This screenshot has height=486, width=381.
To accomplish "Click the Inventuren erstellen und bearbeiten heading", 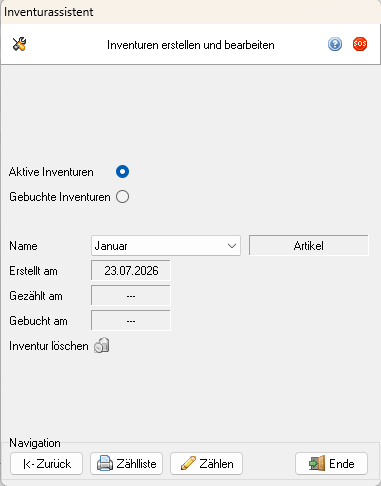I will (191, 45).
